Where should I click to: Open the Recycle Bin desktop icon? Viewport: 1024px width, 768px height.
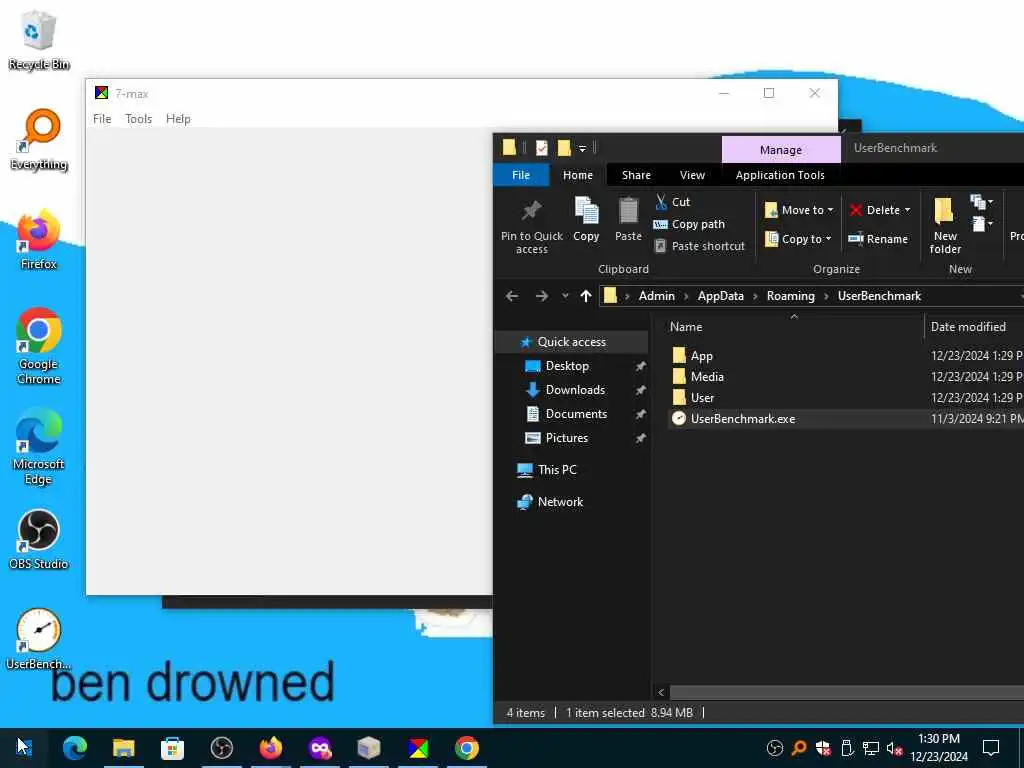[39, 40]
